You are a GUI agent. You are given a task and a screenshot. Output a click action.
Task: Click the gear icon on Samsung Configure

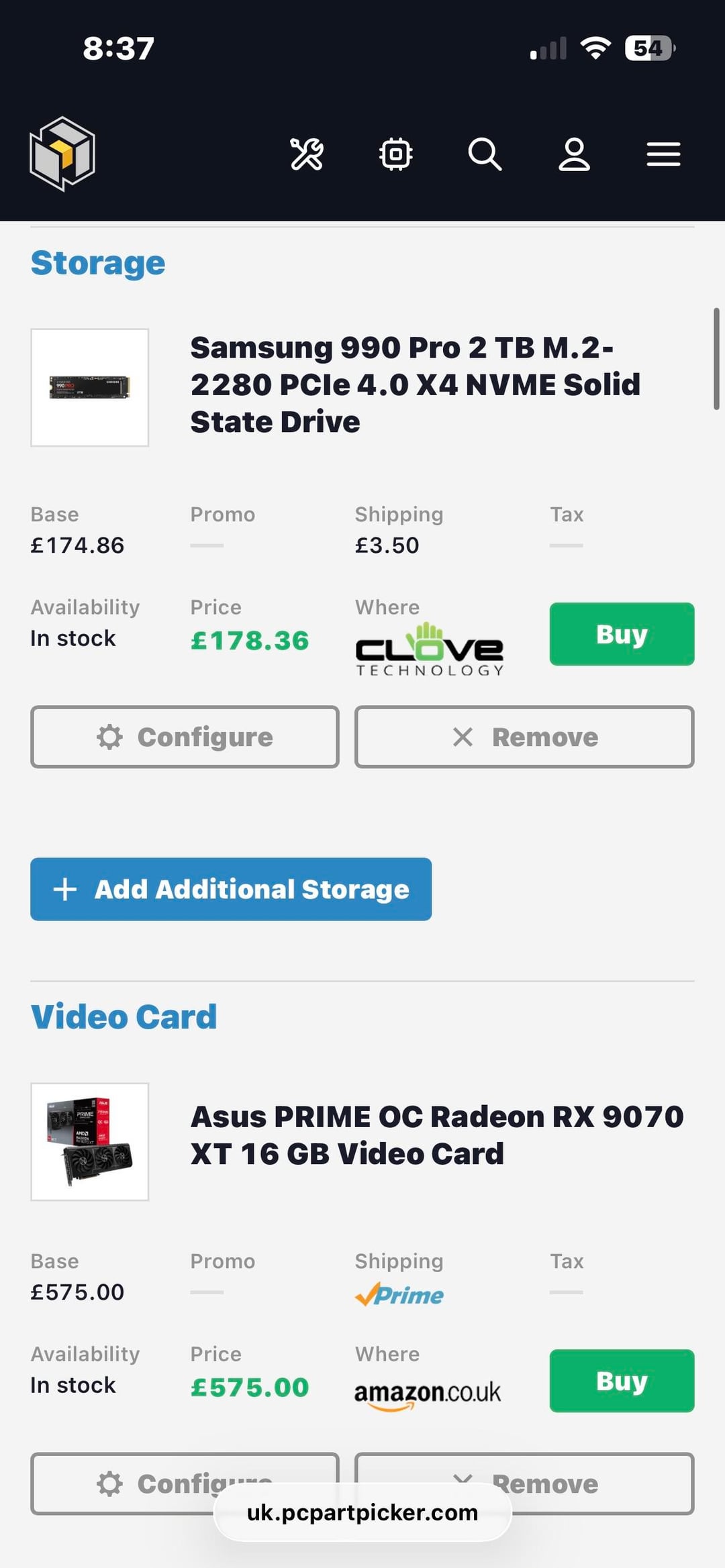tap(109, 737)
